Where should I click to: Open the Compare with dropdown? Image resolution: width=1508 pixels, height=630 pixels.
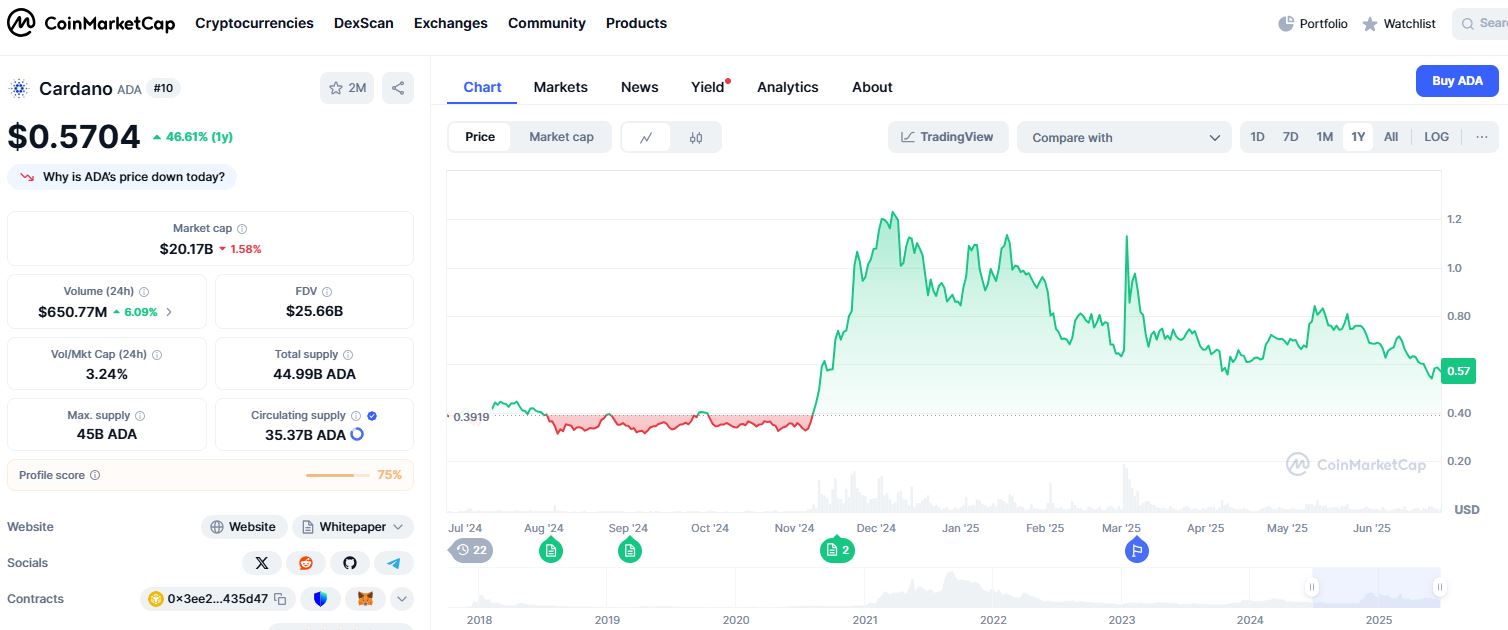(1124, 138)
